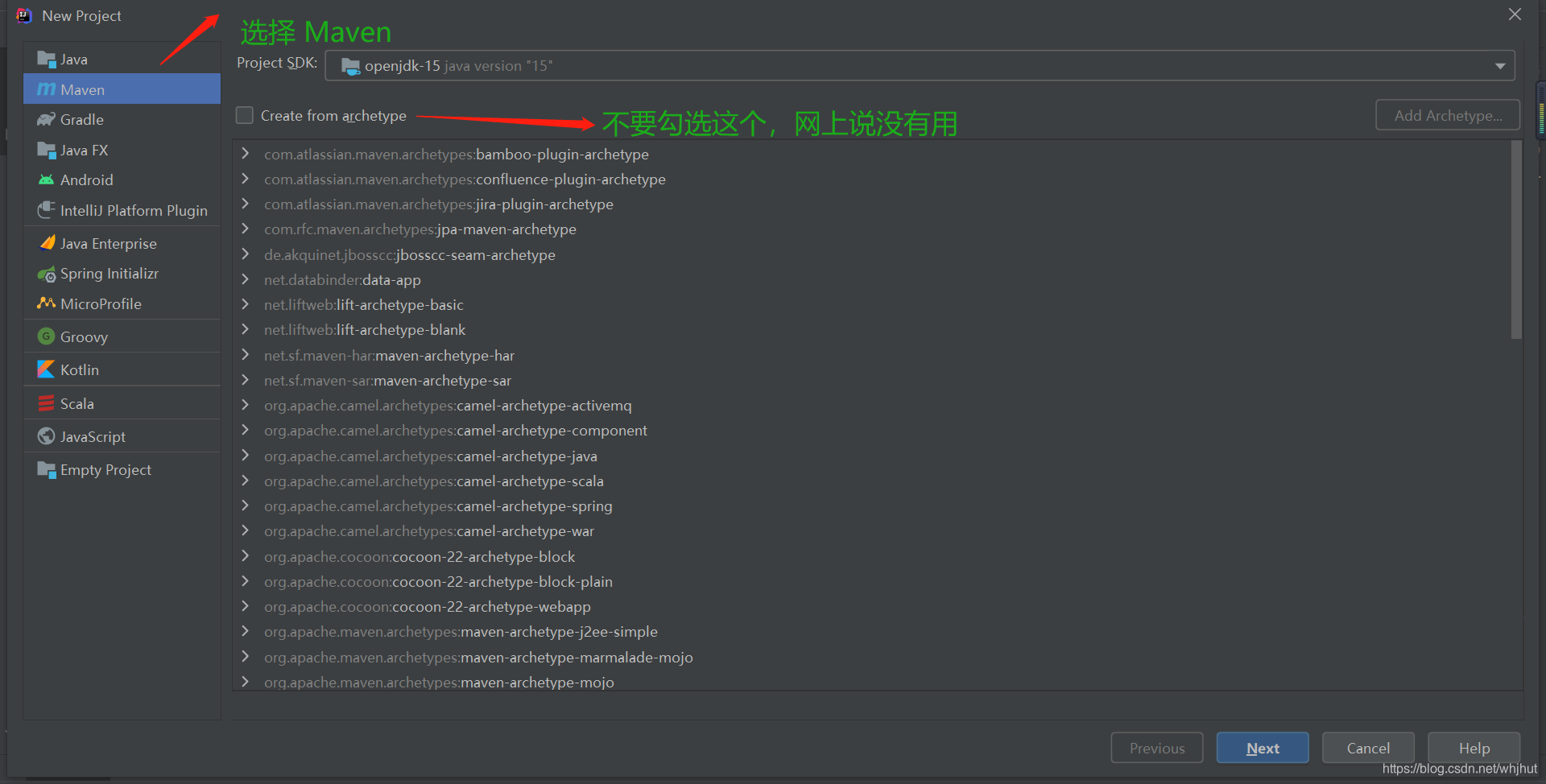Close the New Project dialog
Viewport: 1546px width, 784px height.
coord(1515,14)
